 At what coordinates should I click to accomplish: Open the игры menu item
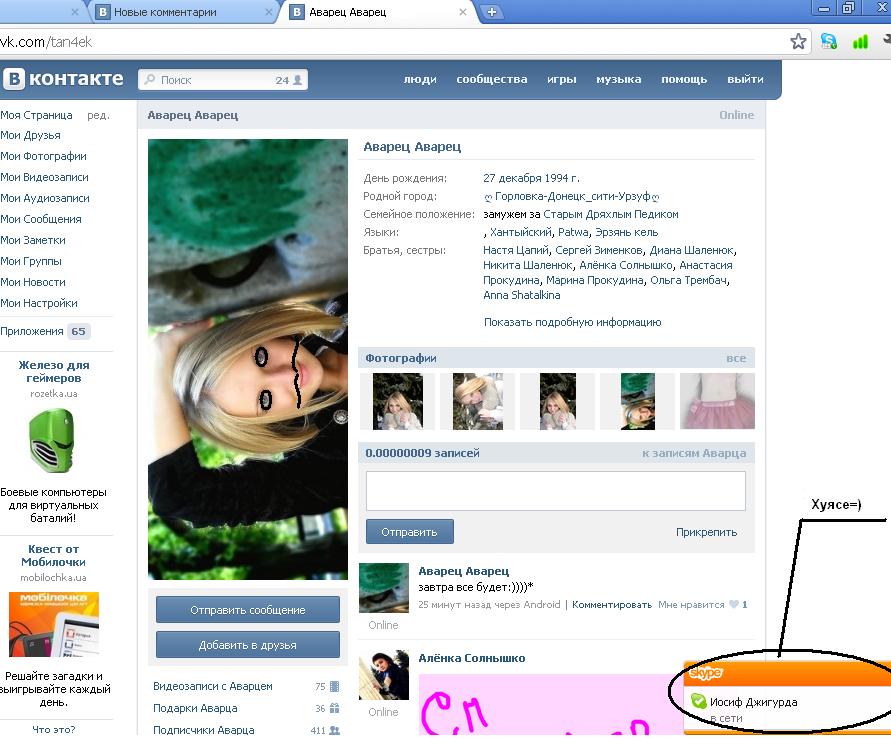click(561, 80)
